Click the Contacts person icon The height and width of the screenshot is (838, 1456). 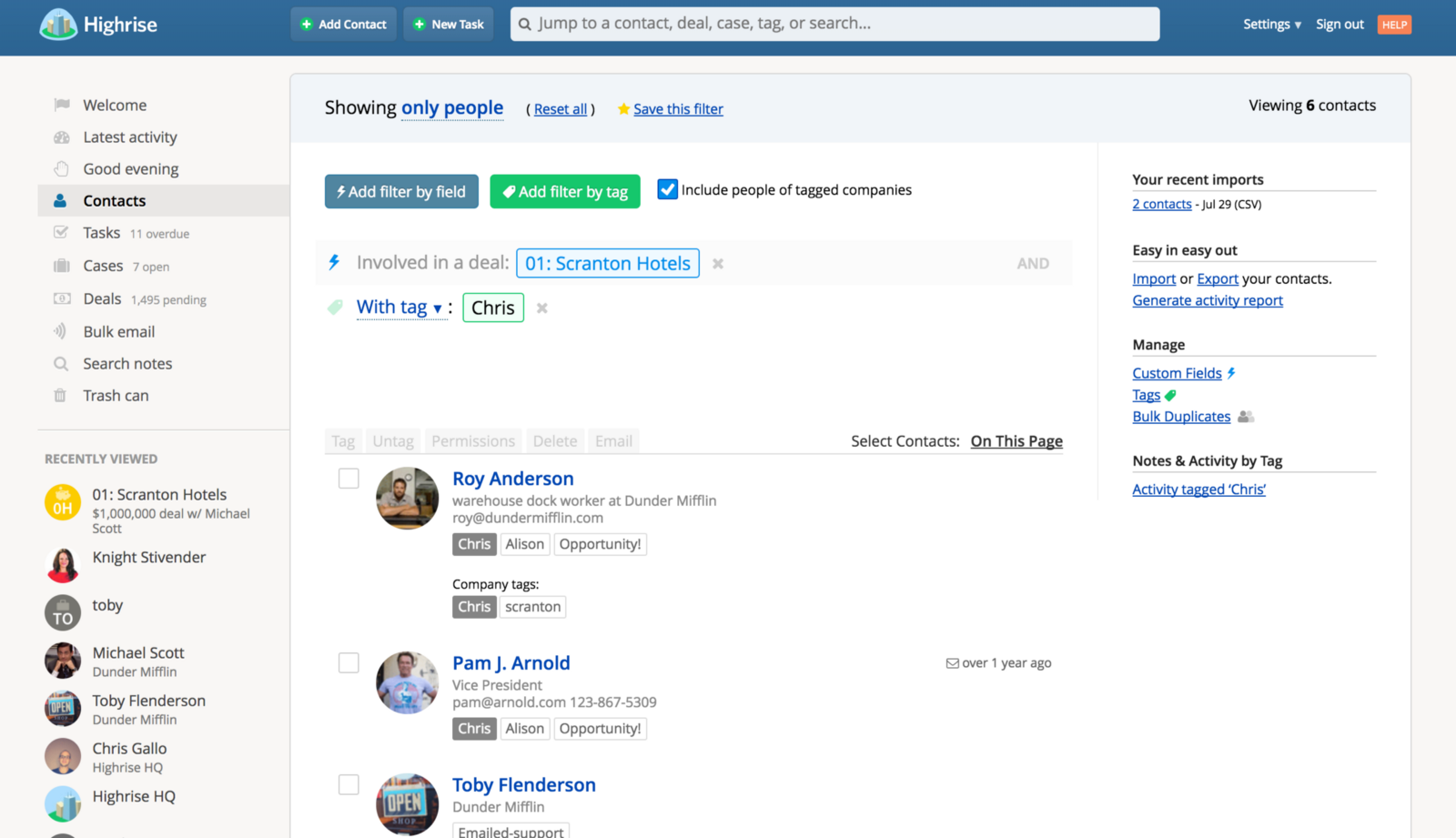click(60, 200)
